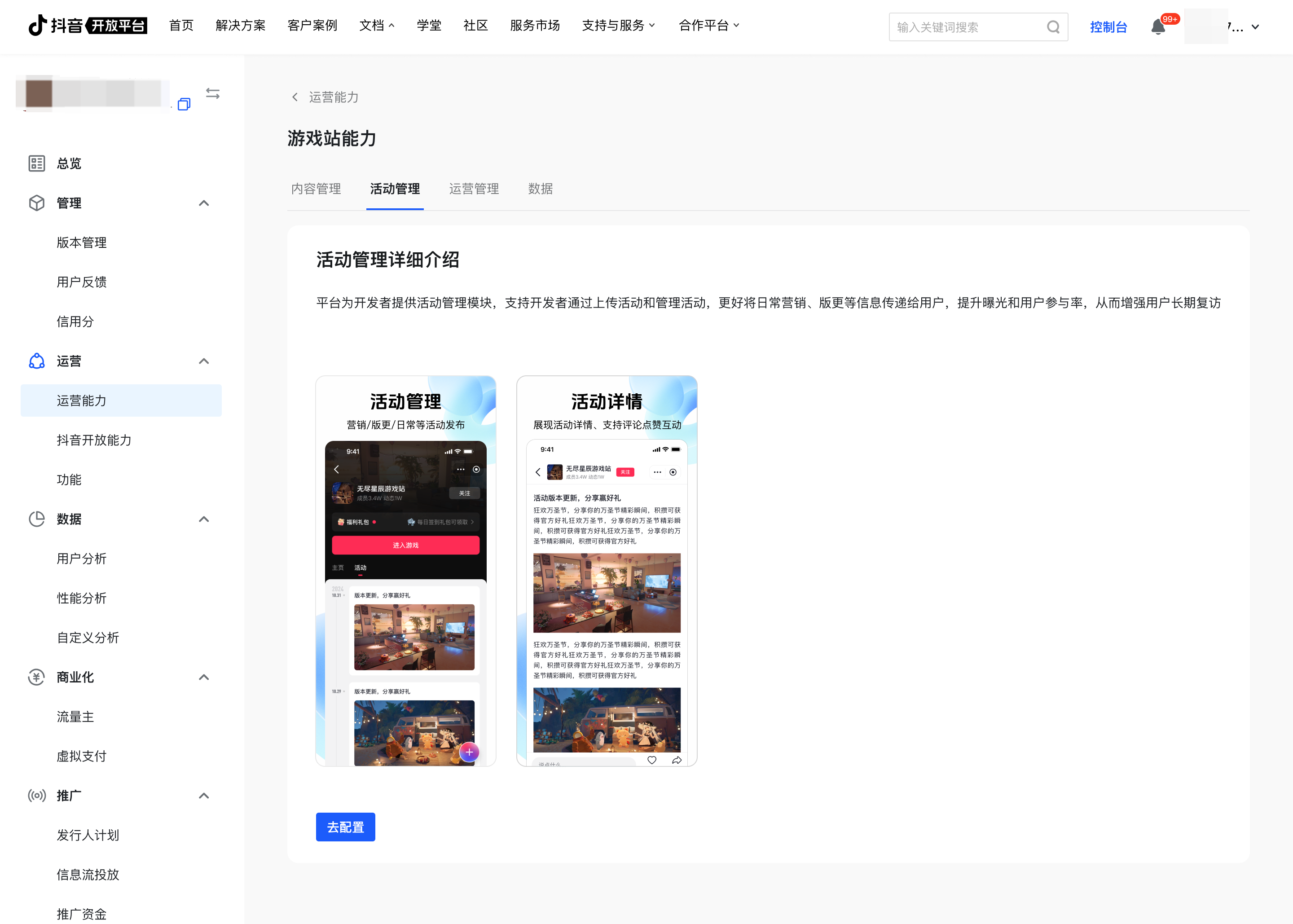Click the switch-app arrows icon
1293x924 pixels.
point(213,93)
